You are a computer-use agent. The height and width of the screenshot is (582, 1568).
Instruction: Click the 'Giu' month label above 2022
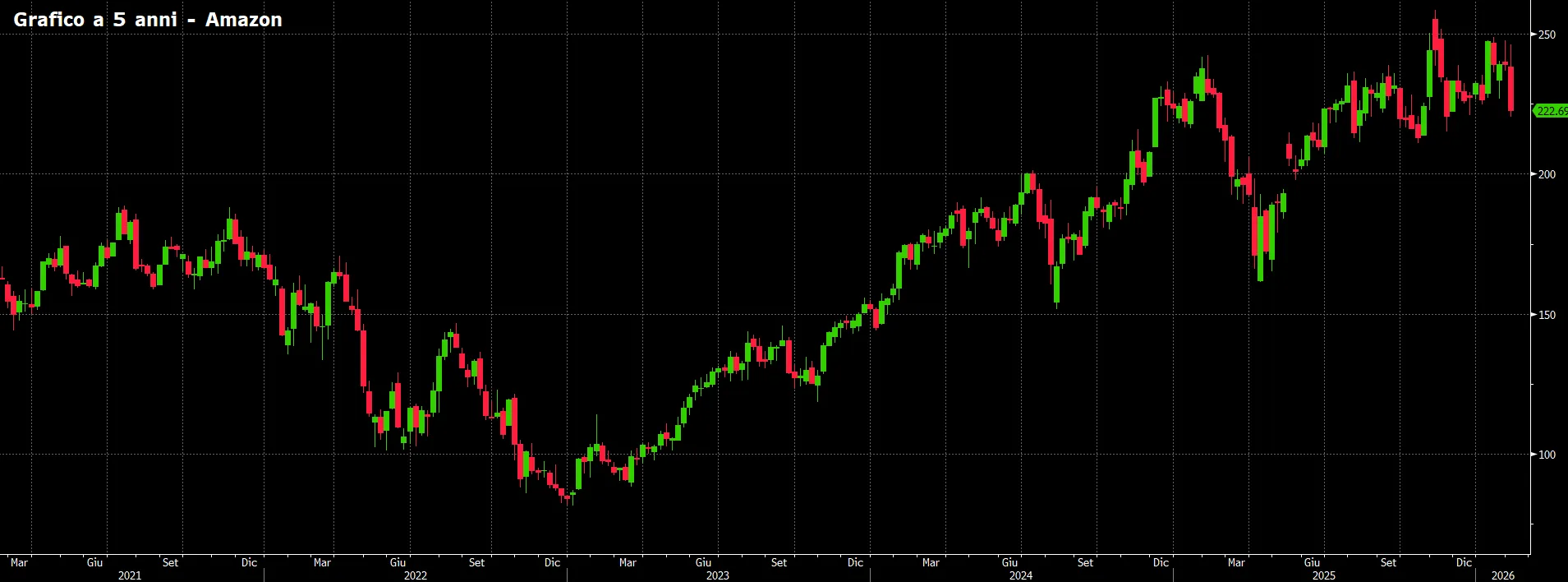click(398, 562)
